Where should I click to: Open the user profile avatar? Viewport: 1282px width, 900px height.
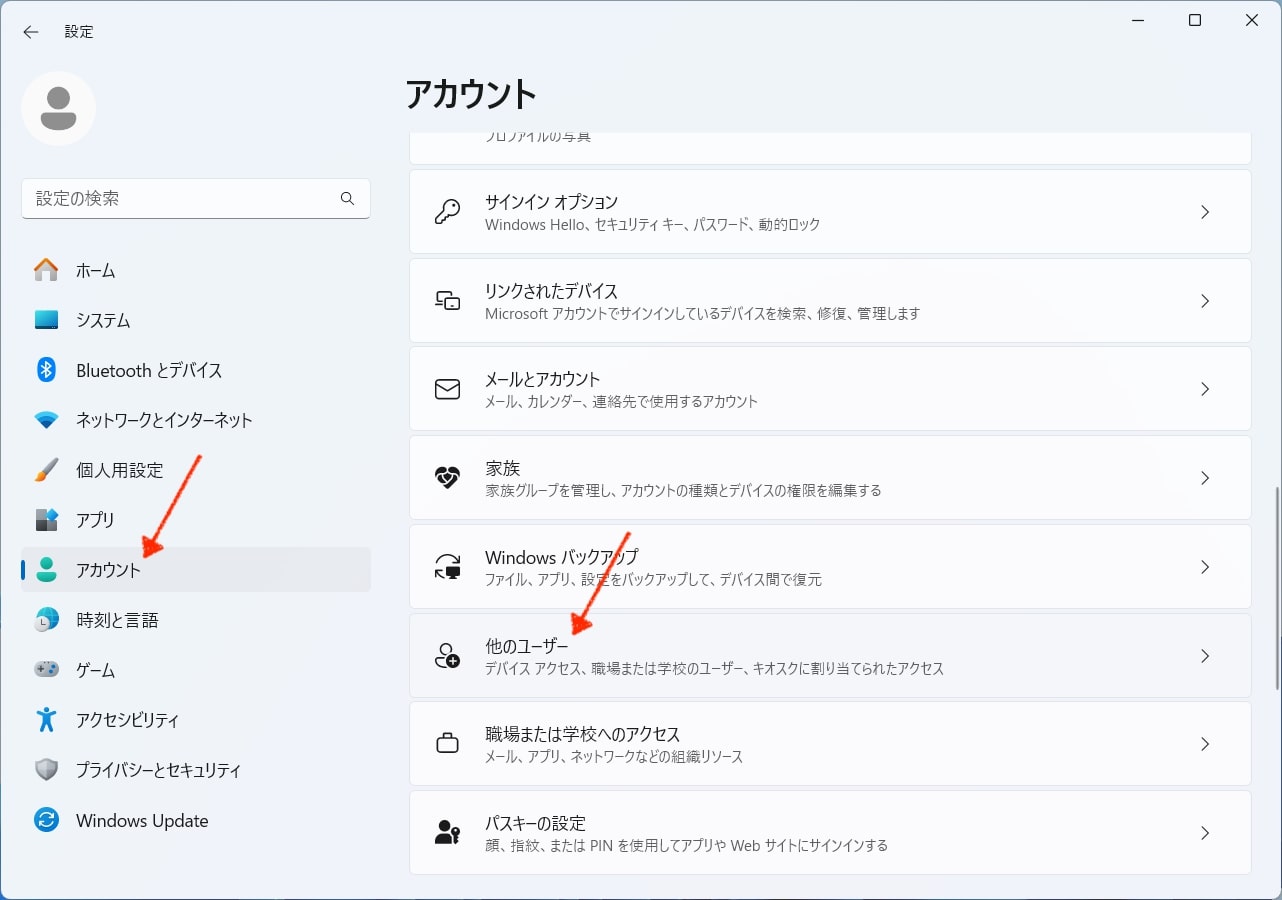(58, 108)
